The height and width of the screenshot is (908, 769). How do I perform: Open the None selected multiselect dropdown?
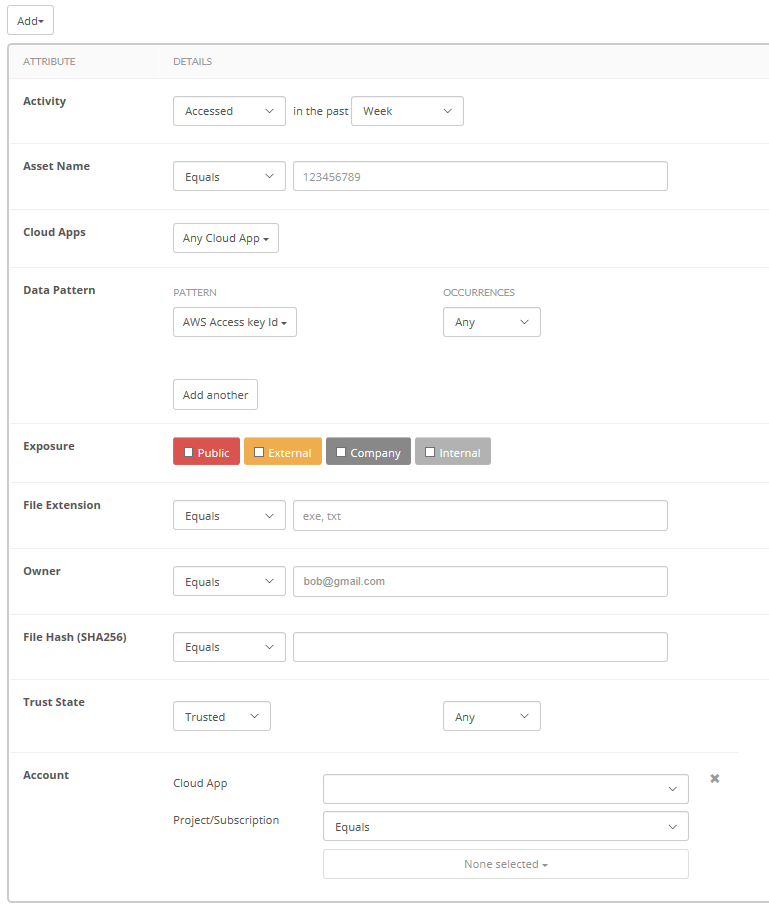505,864
